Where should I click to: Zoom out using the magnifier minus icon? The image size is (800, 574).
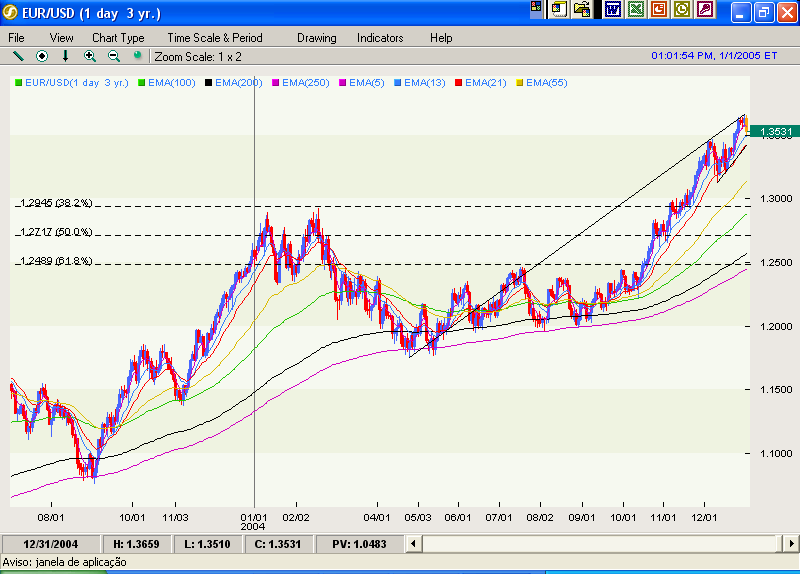113,56
